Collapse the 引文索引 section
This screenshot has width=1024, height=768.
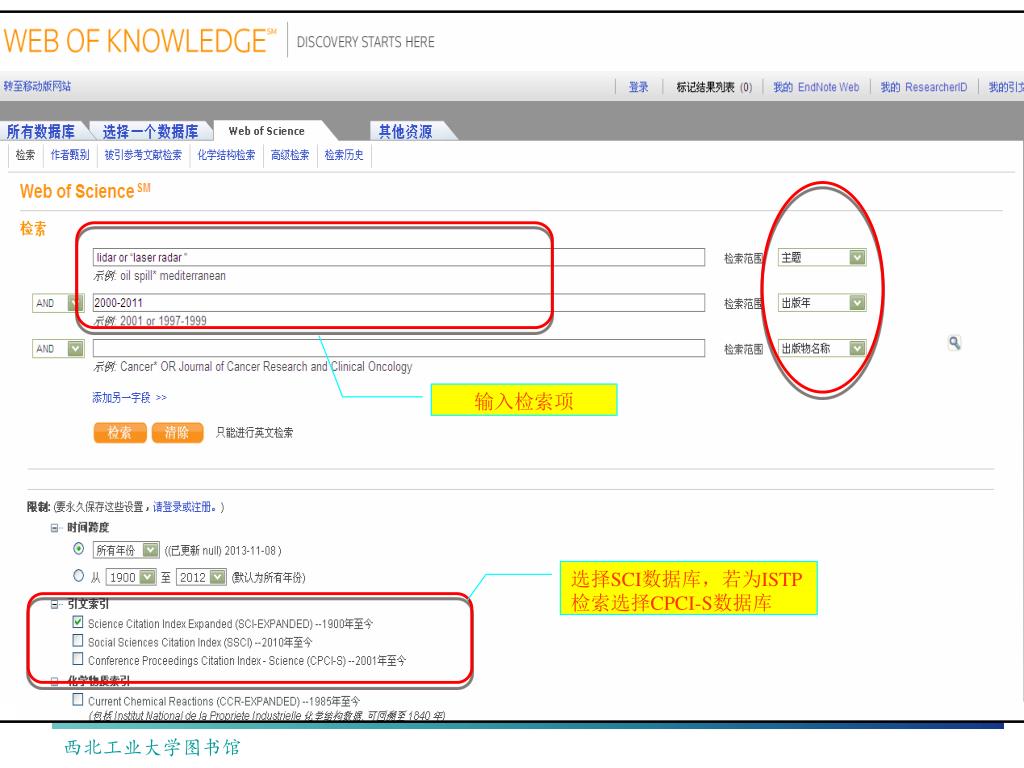click(55, 604)
